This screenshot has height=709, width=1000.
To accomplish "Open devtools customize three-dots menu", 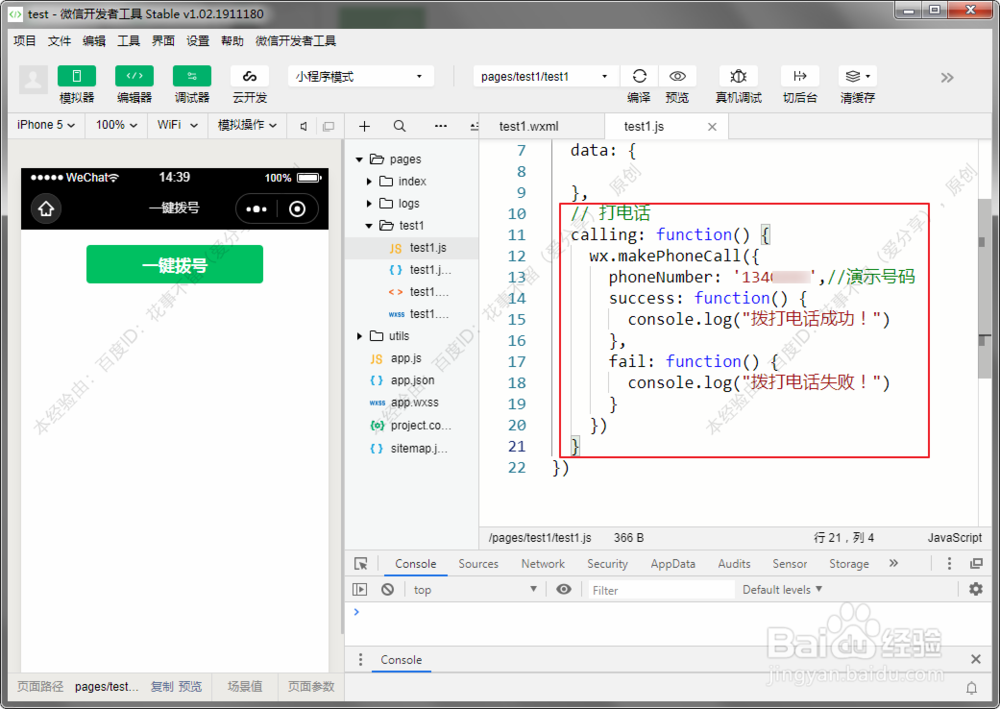I will [x=949, y=563].
